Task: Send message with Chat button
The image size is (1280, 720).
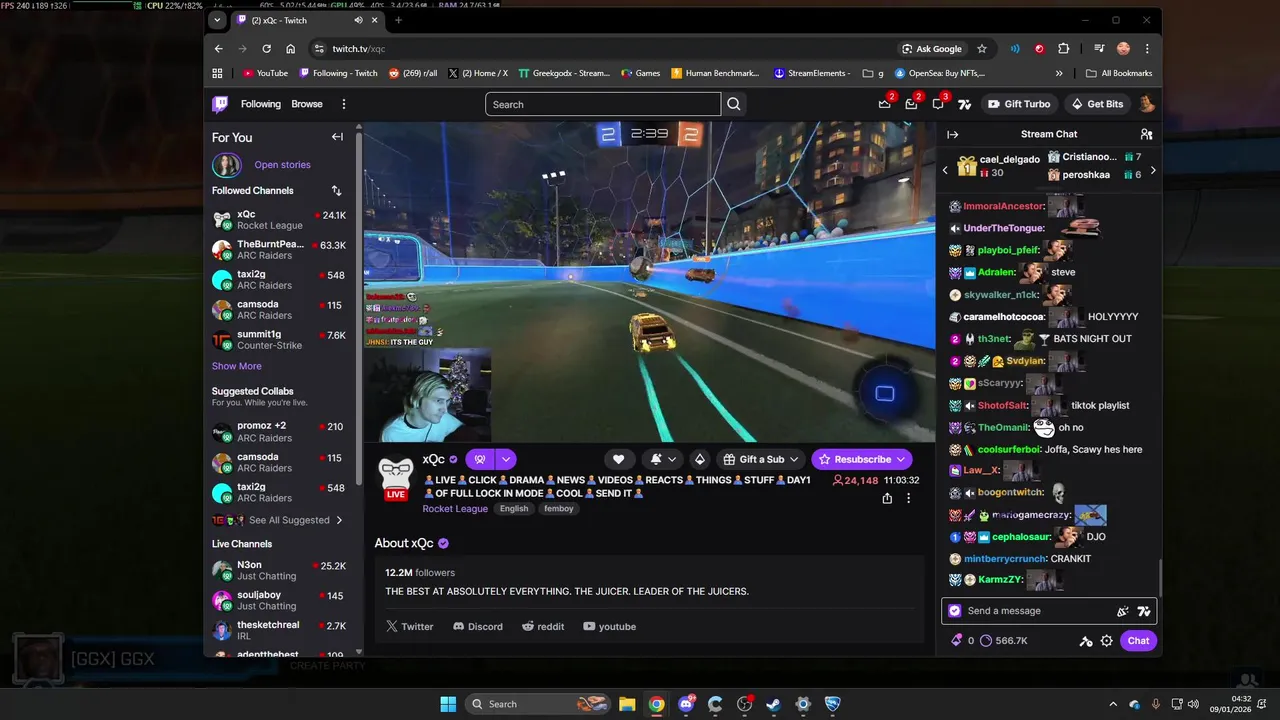Action: coord(1138,641)
